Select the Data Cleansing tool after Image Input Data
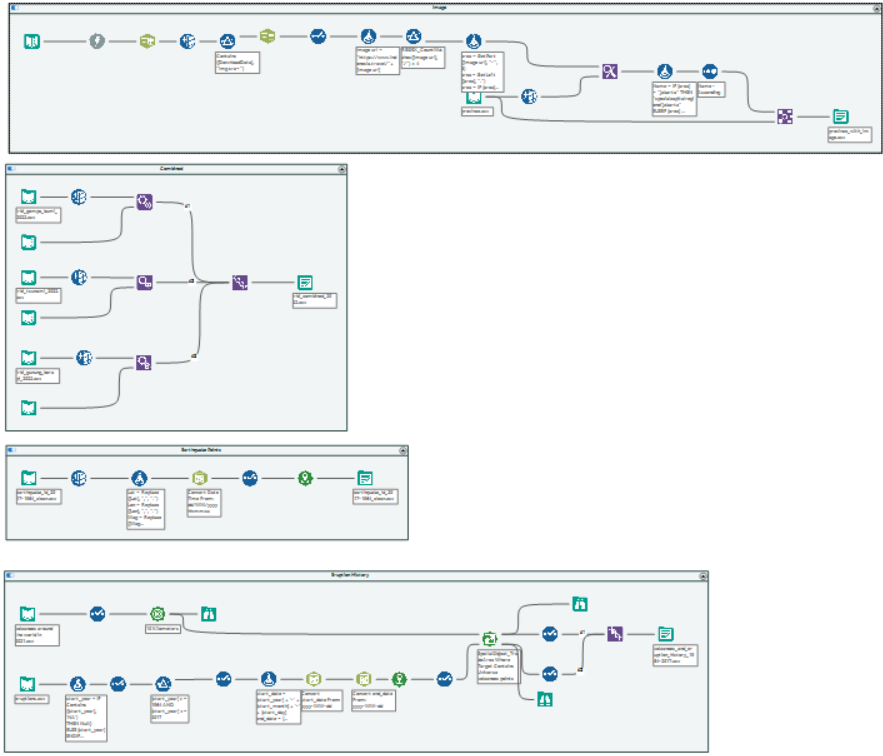Viewport: 883px width, 756px height. point(529,96)
